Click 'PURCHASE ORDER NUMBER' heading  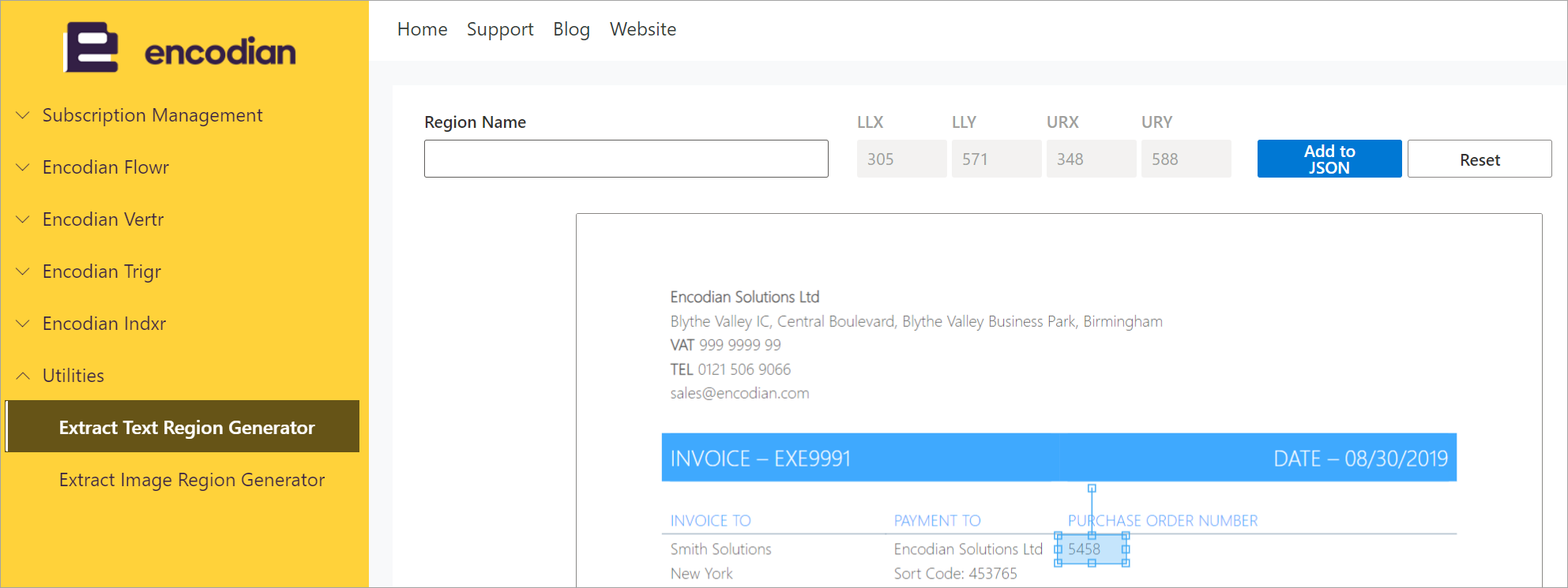(x=1163, y=521)
